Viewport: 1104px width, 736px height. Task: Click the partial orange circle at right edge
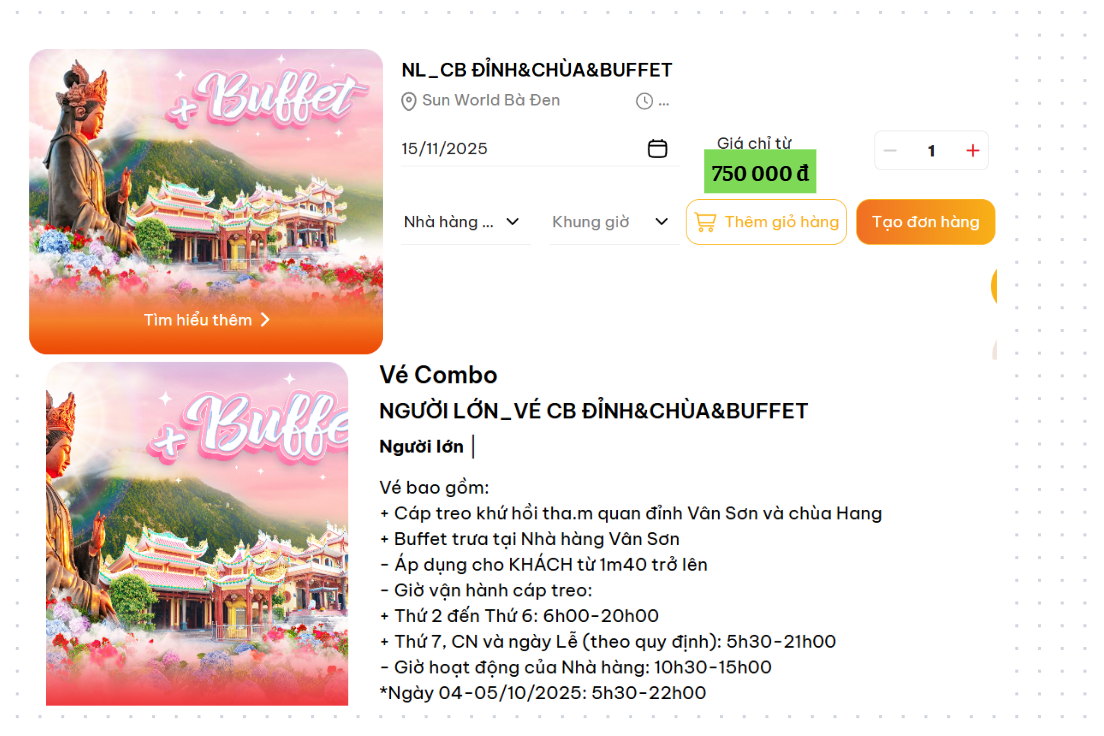coord(993,285)
